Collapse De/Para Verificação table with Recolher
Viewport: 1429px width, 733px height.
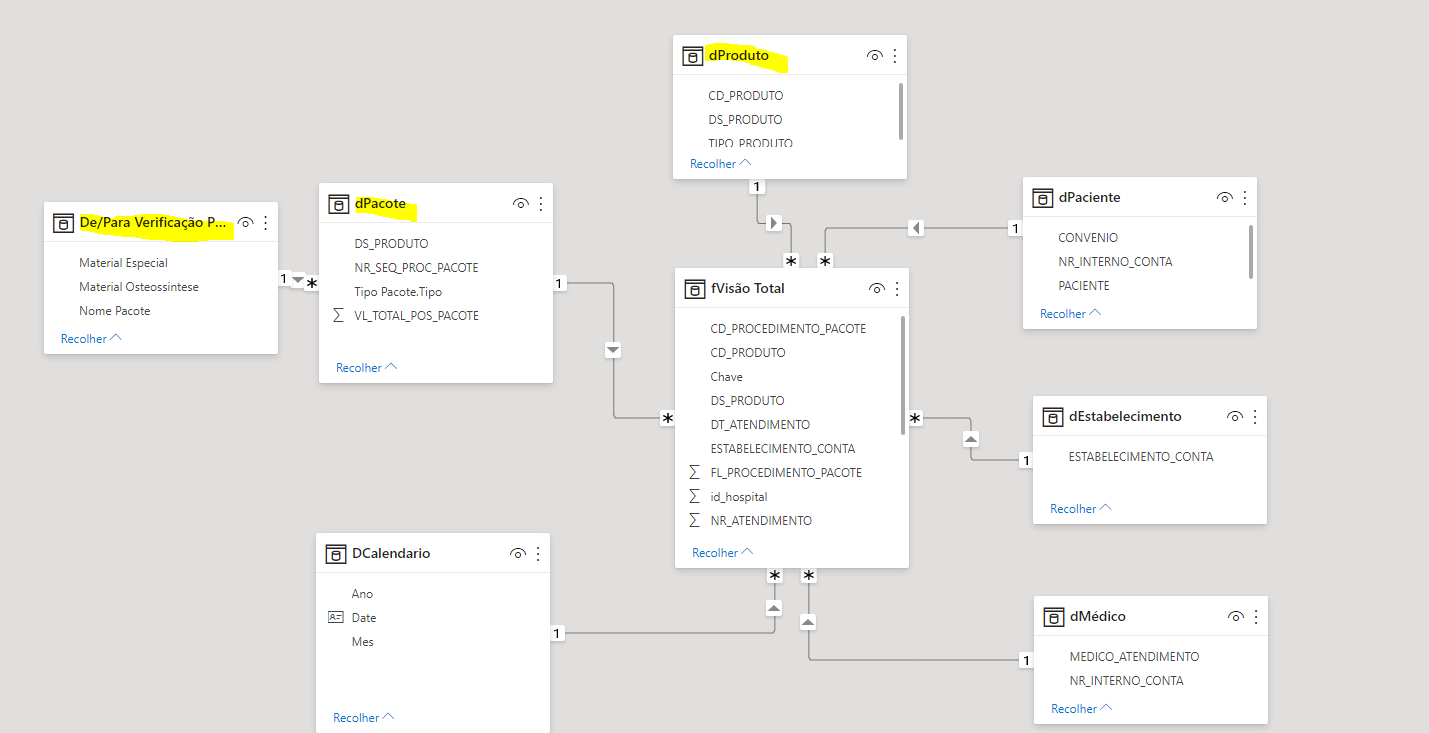click(x=91, y=339)
